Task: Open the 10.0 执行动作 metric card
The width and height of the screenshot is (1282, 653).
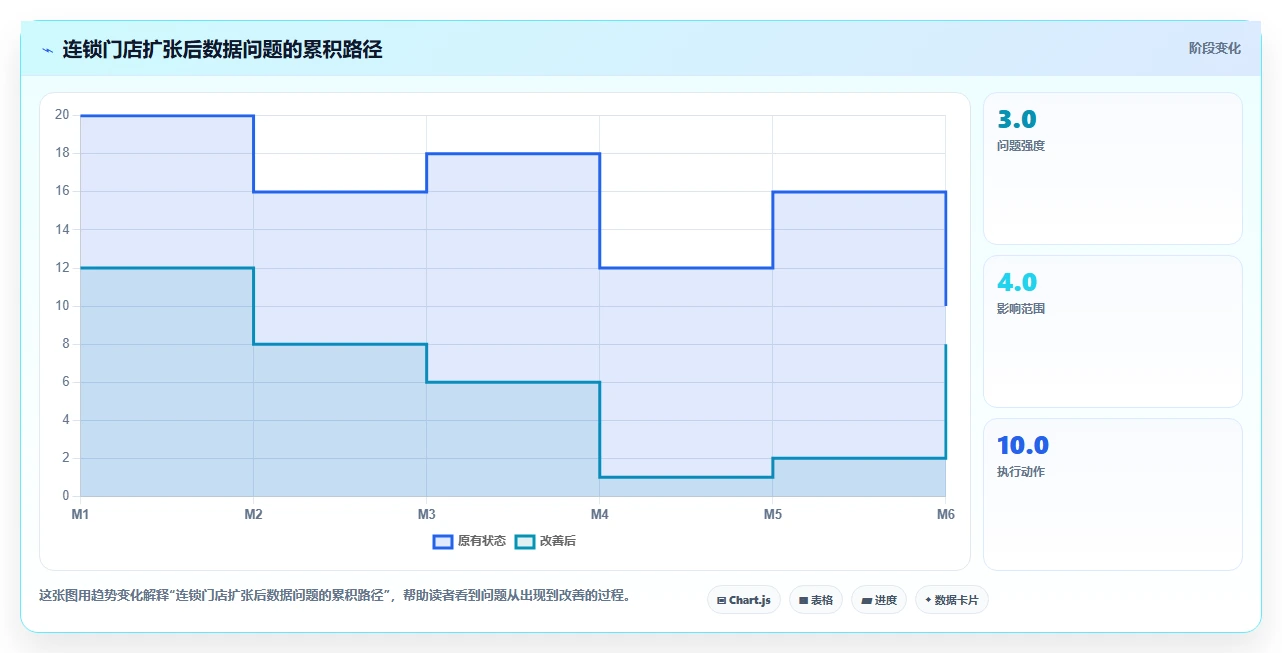Action: (x=1113, y=494)
